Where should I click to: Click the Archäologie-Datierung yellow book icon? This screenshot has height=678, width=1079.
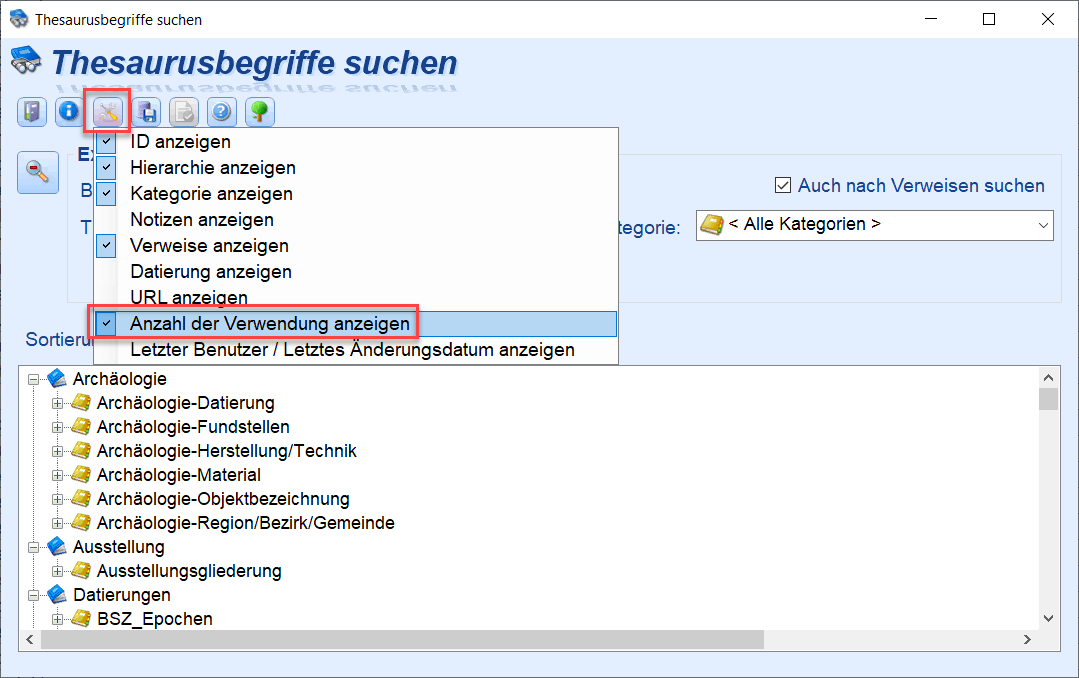coord(81,402)
